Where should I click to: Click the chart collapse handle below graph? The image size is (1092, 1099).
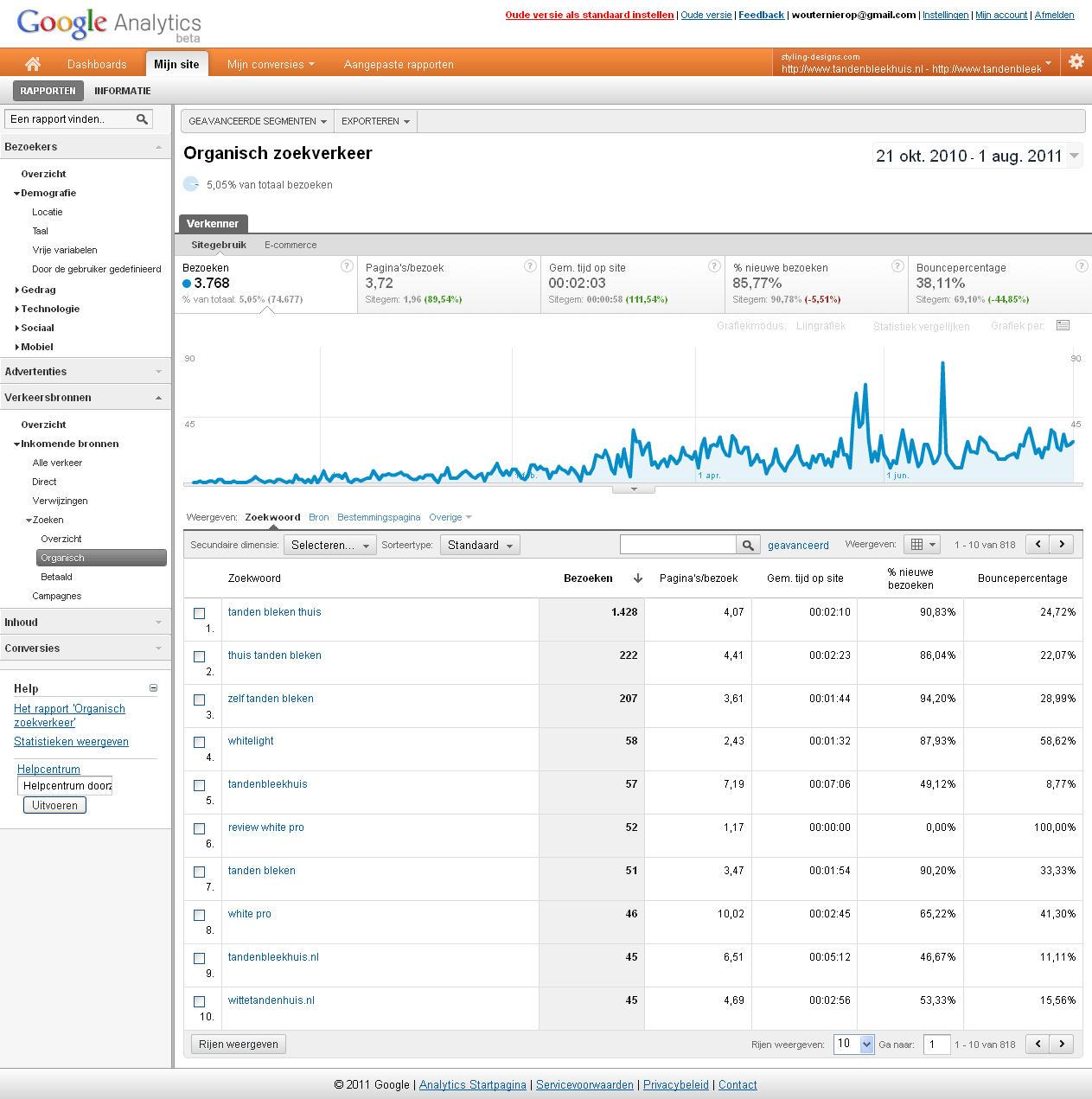coord(634,489)
